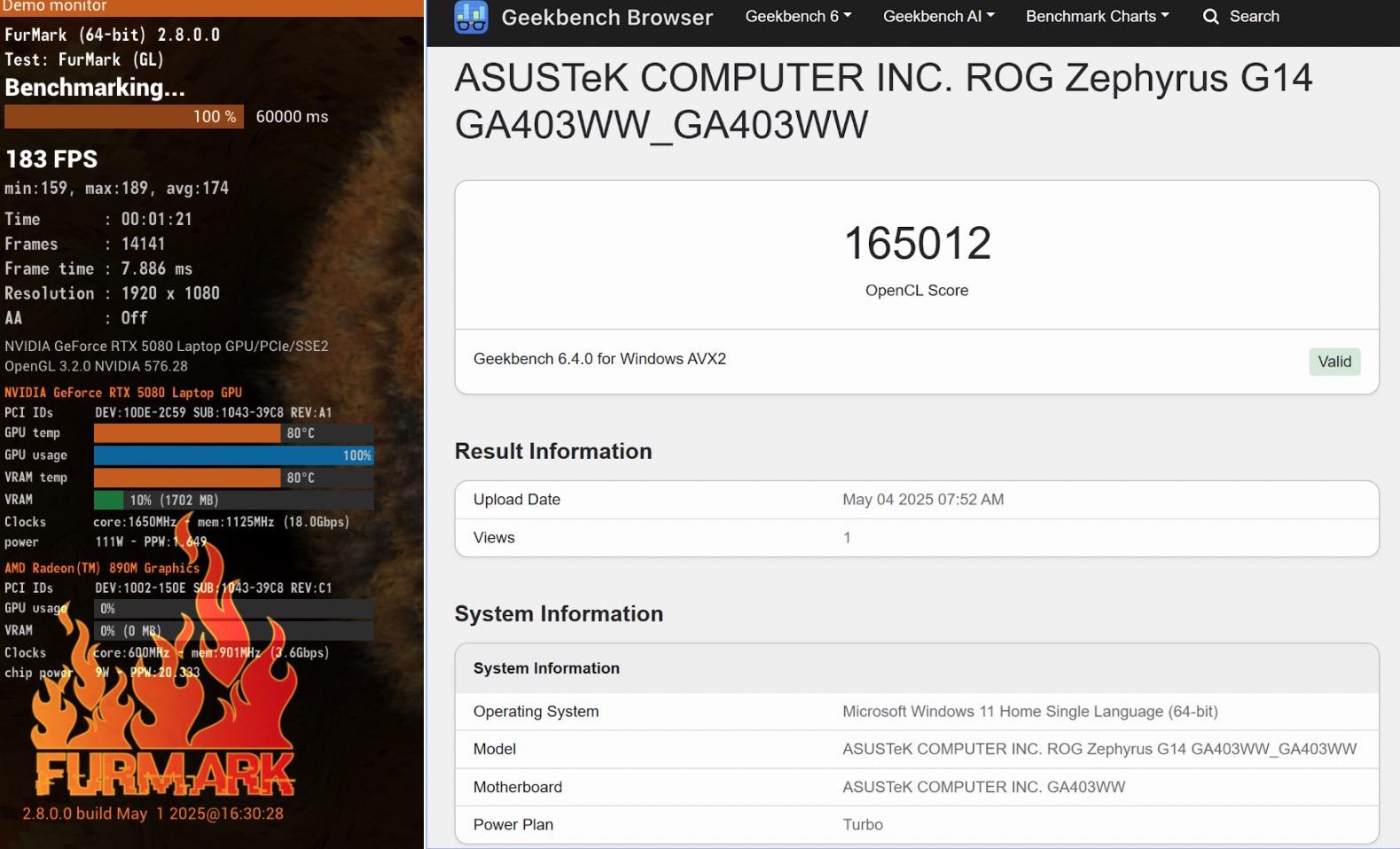Click the Geekbench Browser logo icon
This screenshot has width=1400, height=849.
tap(471, 17)
